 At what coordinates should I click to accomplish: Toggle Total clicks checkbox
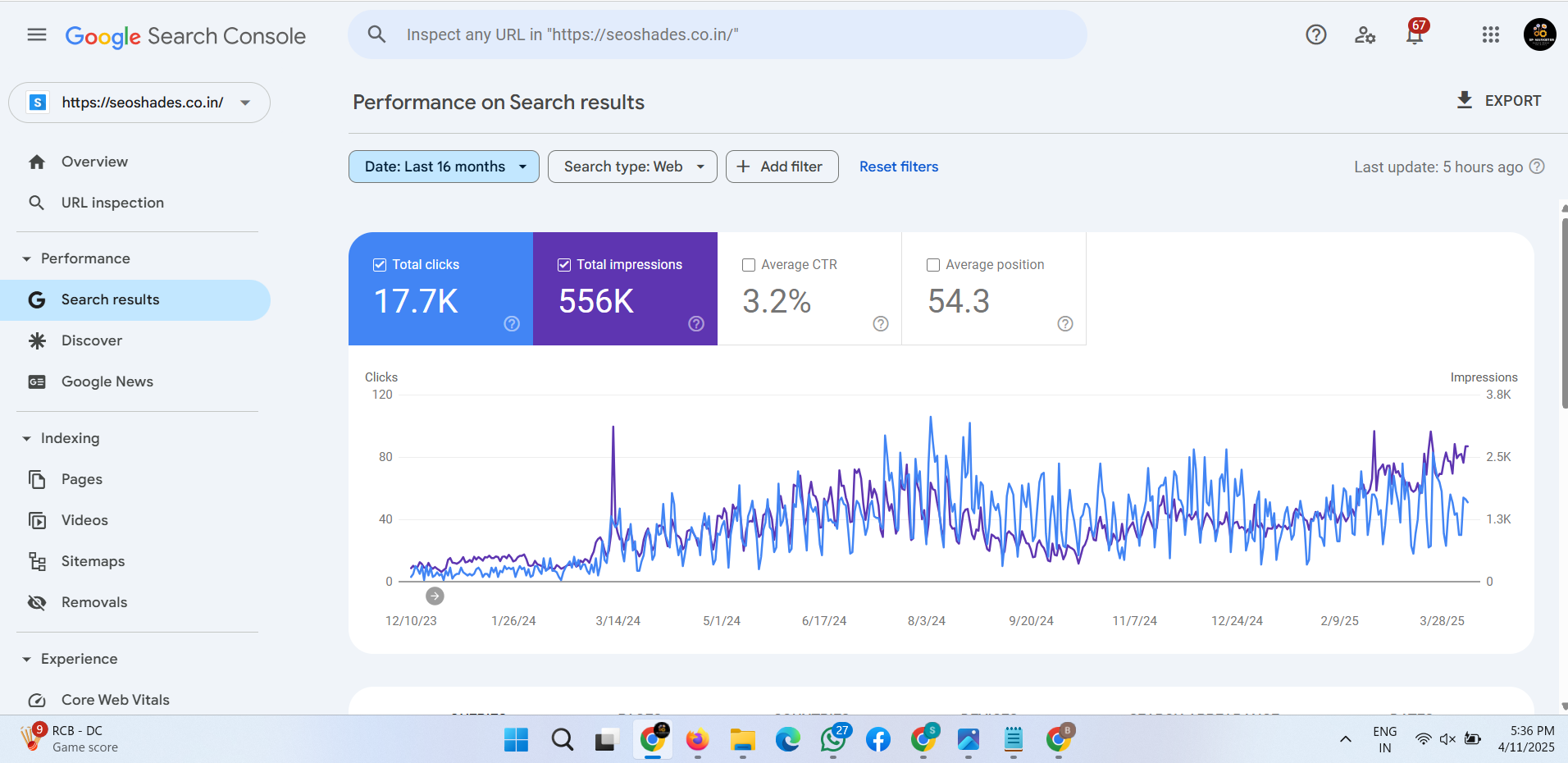tap(380, 264)
